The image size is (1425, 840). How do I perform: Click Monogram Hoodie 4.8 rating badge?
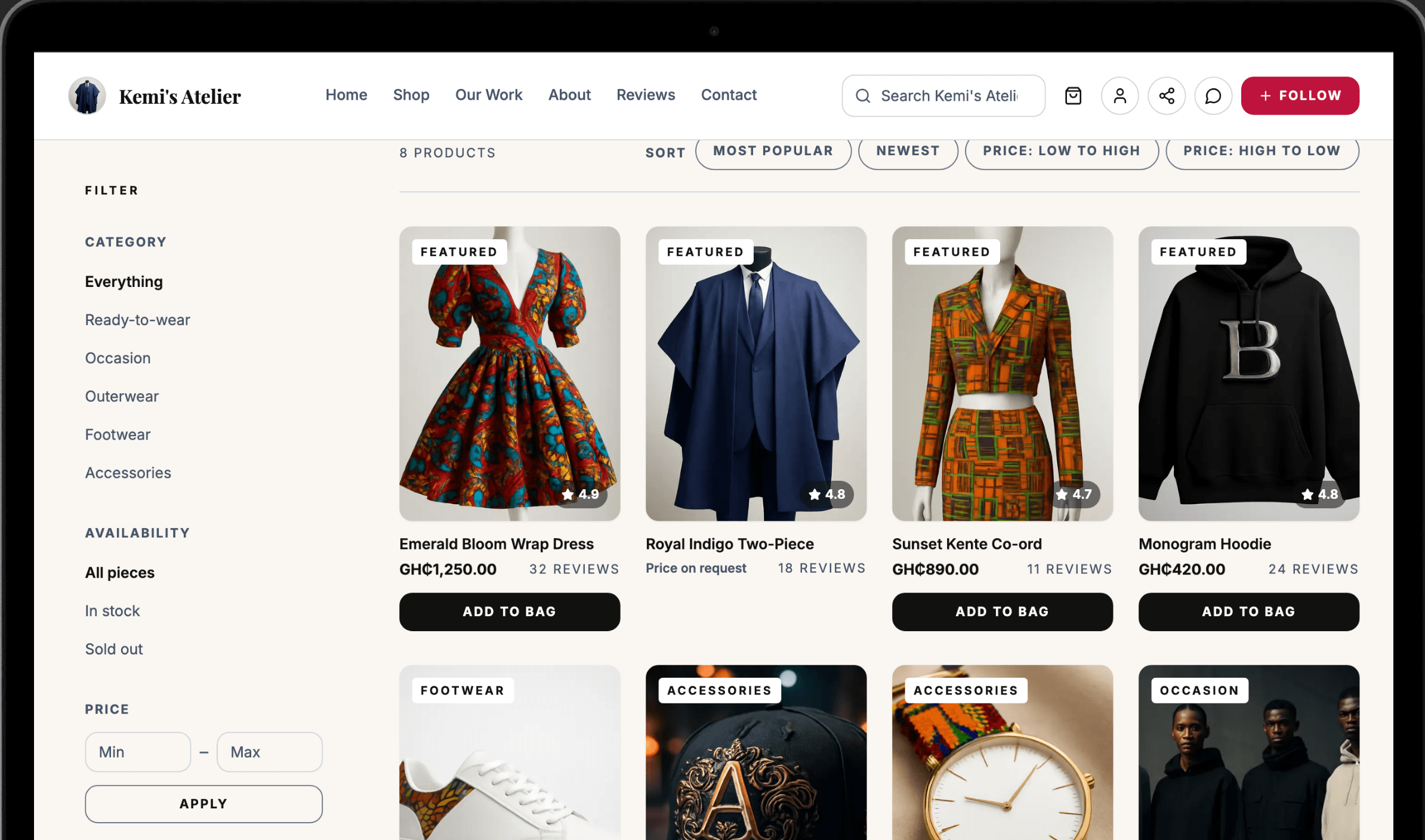1320,494
